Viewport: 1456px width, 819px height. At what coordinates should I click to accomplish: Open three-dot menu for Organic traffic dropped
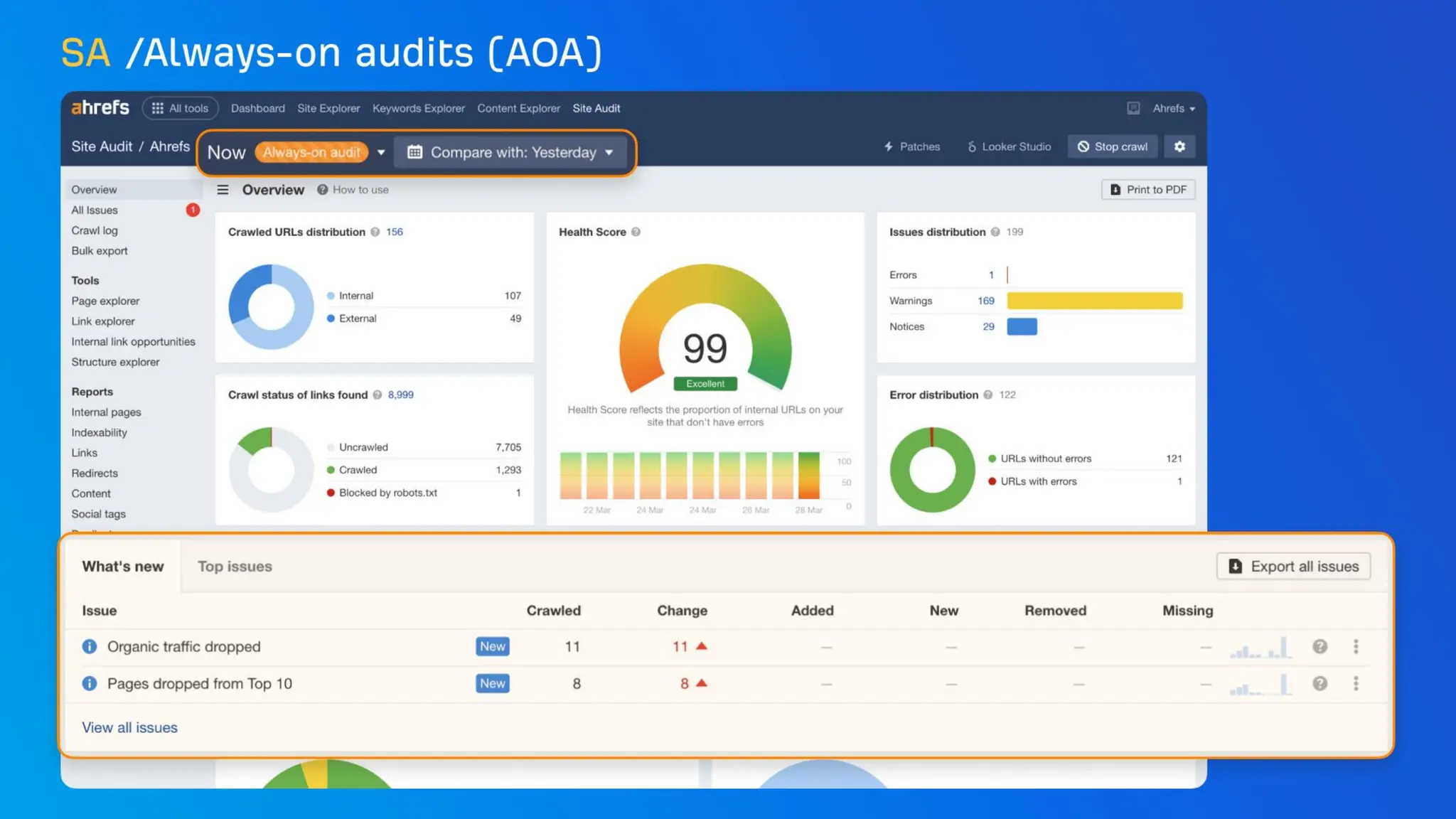click(1356, 646)
